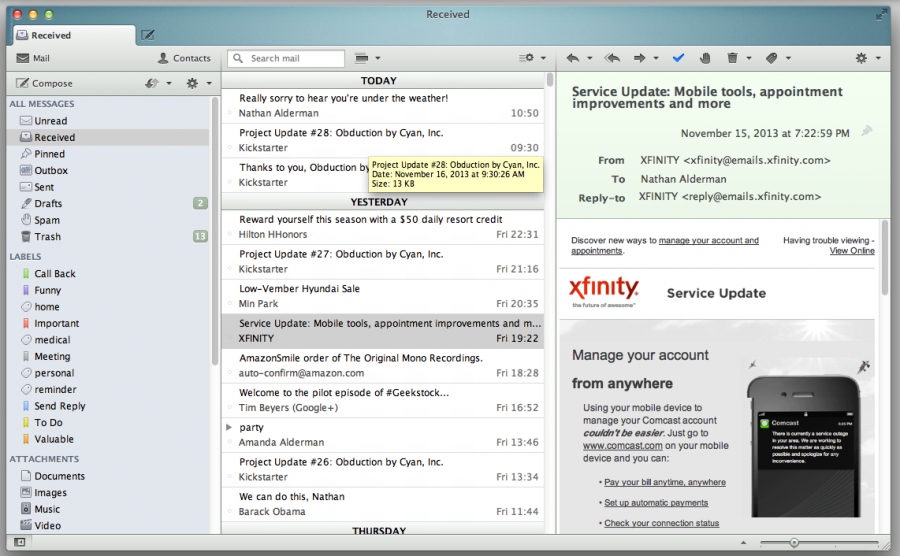Open label tag dropdown arrow

[x=788, y=58]
